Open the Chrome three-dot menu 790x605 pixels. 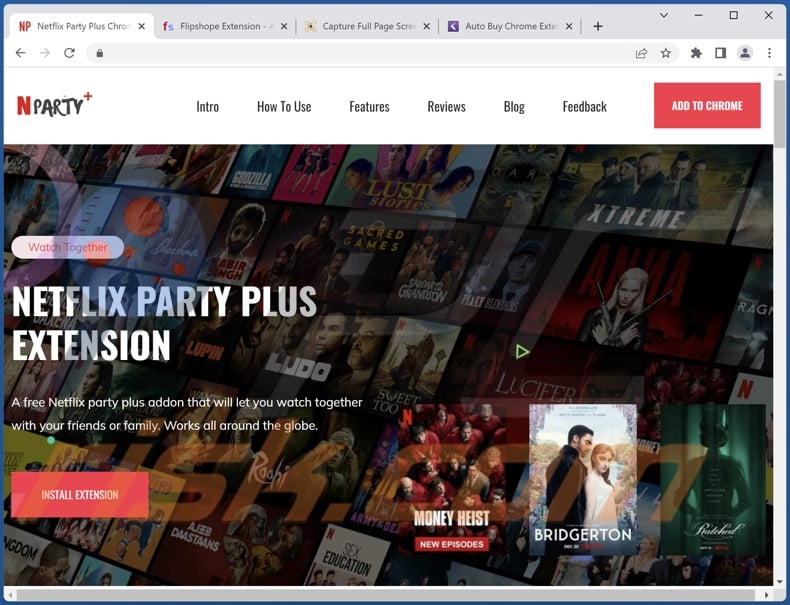pos(769,53)
